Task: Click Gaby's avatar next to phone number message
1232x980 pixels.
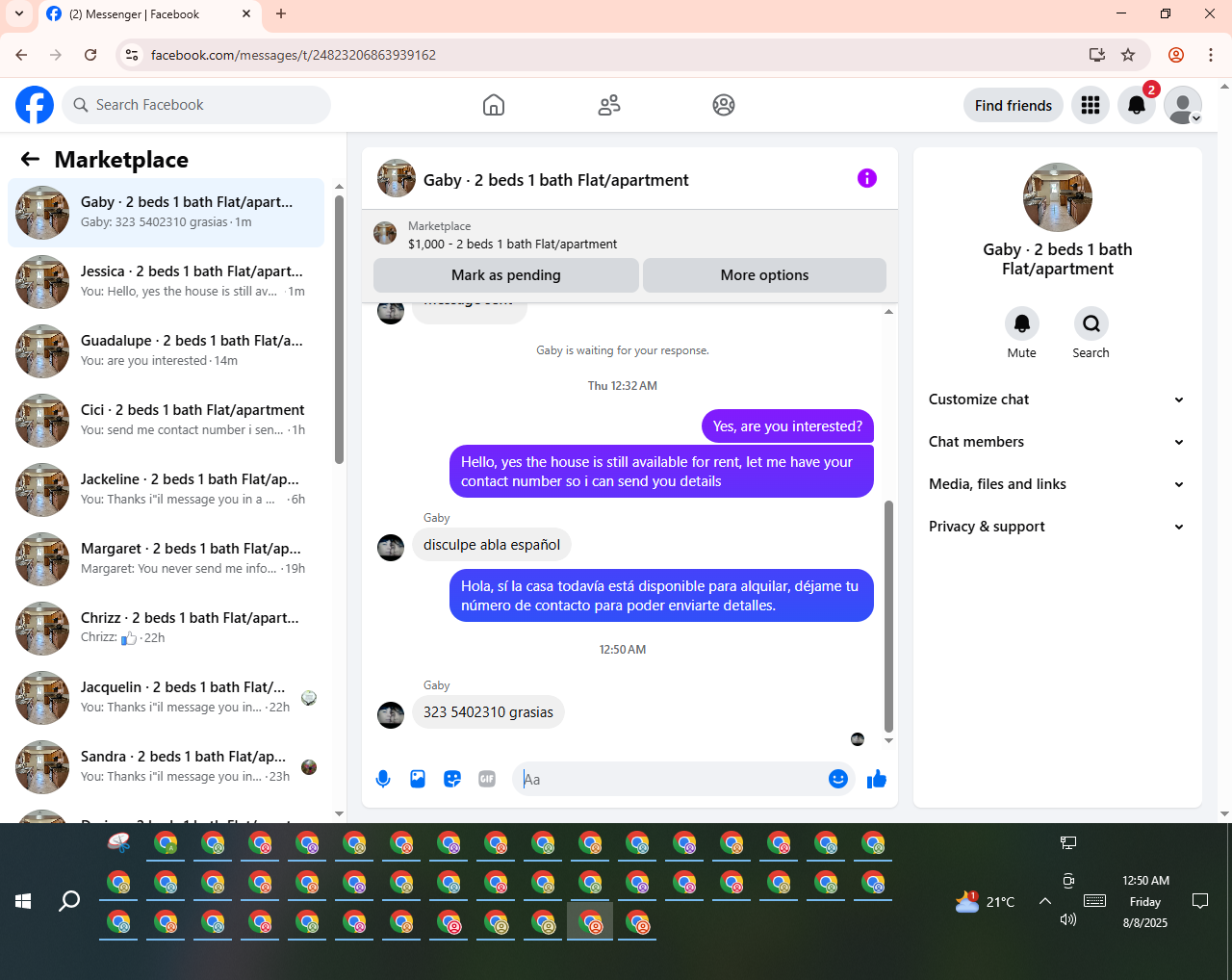Action: pyautogui.click(x=391, y=714)
